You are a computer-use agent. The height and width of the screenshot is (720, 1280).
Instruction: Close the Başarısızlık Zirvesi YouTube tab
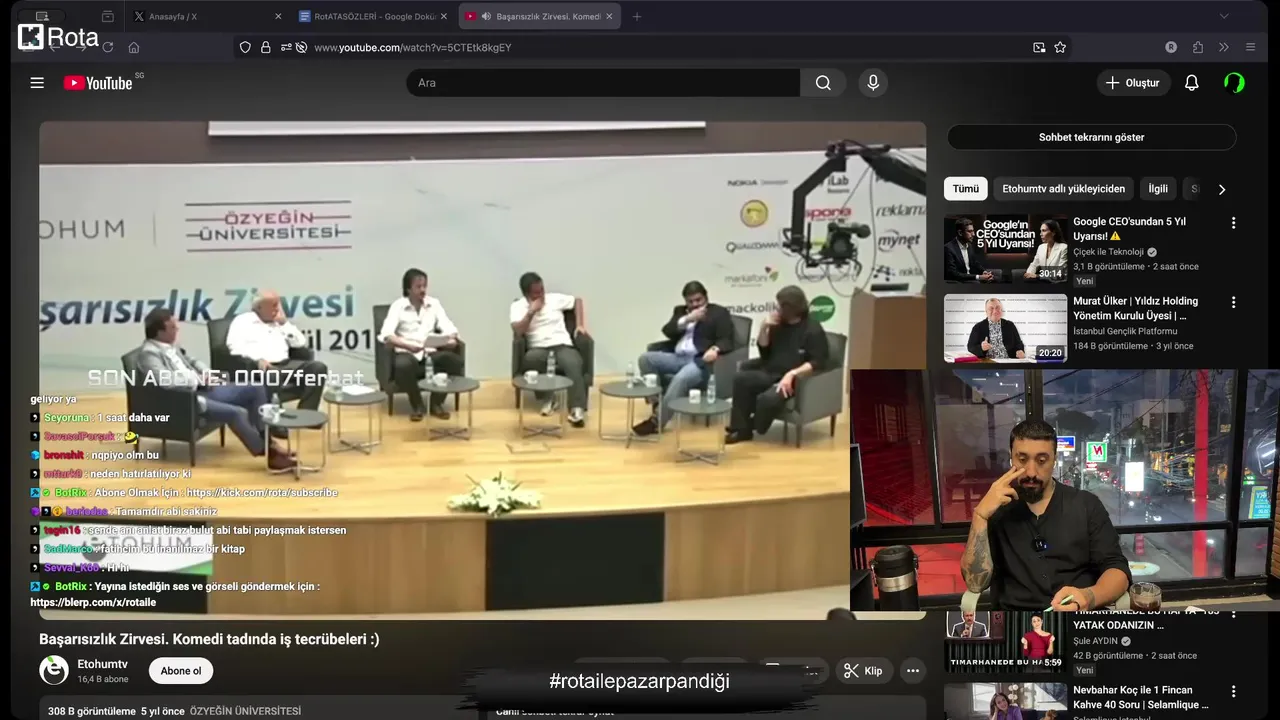pyautogui.click(x=609, y=16)
